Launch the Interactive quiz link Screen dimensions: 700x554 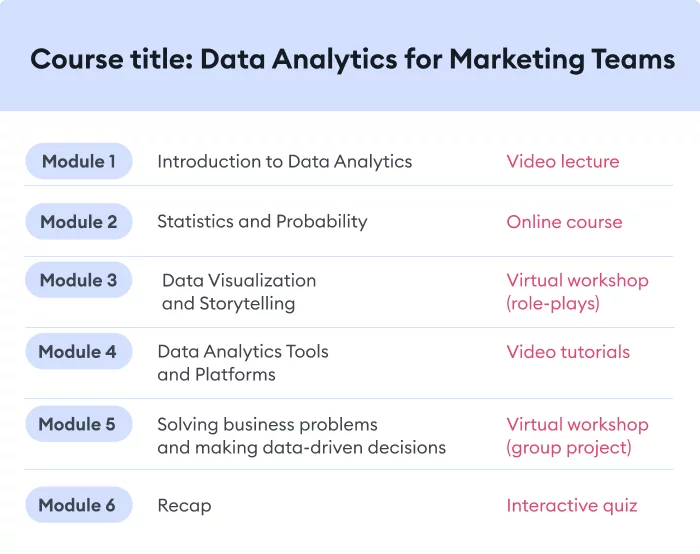click(x=571, y=505)
